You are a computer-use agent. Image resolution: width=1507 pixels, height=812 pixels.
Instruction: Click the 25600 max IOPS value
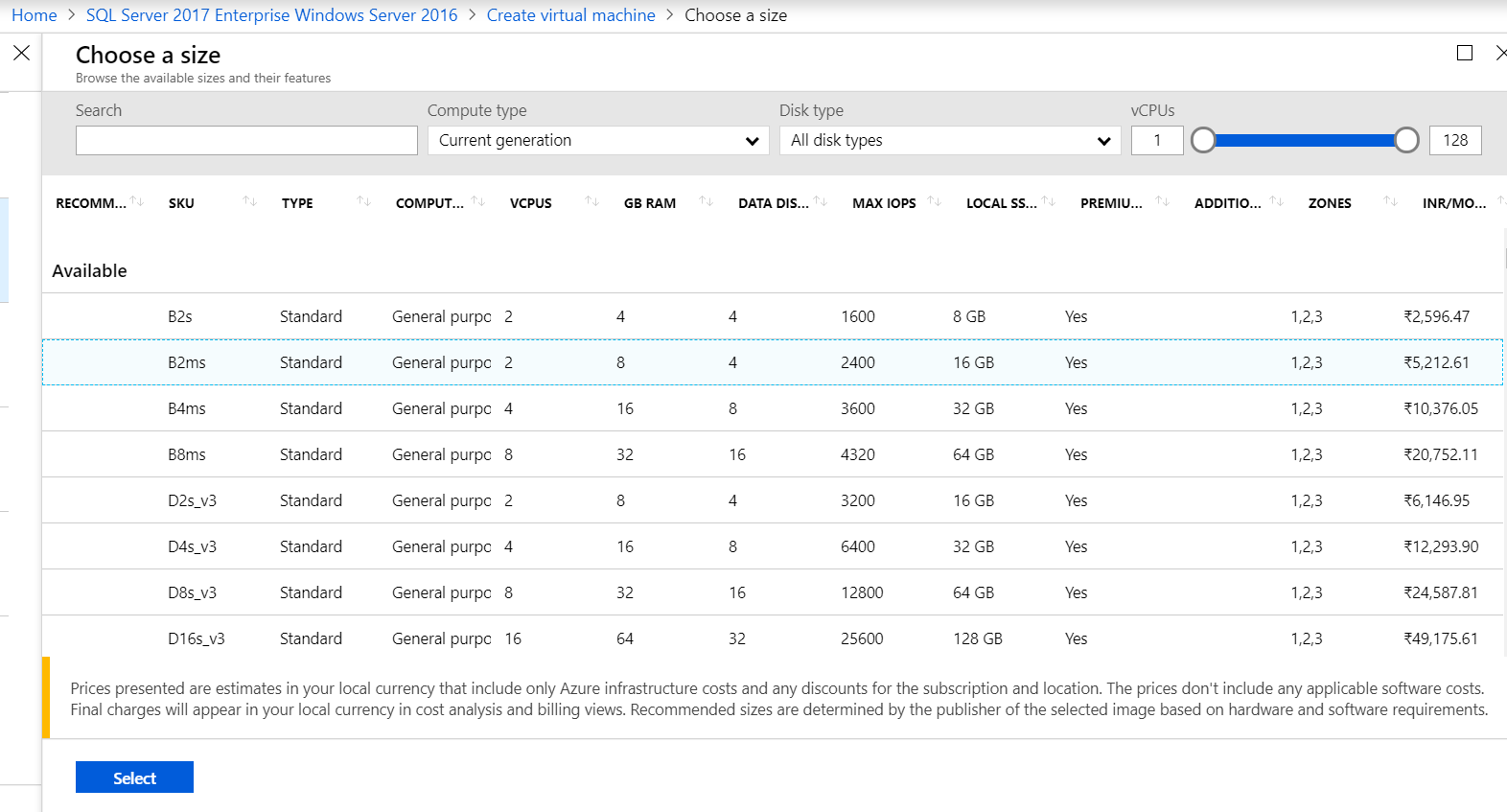862,638
